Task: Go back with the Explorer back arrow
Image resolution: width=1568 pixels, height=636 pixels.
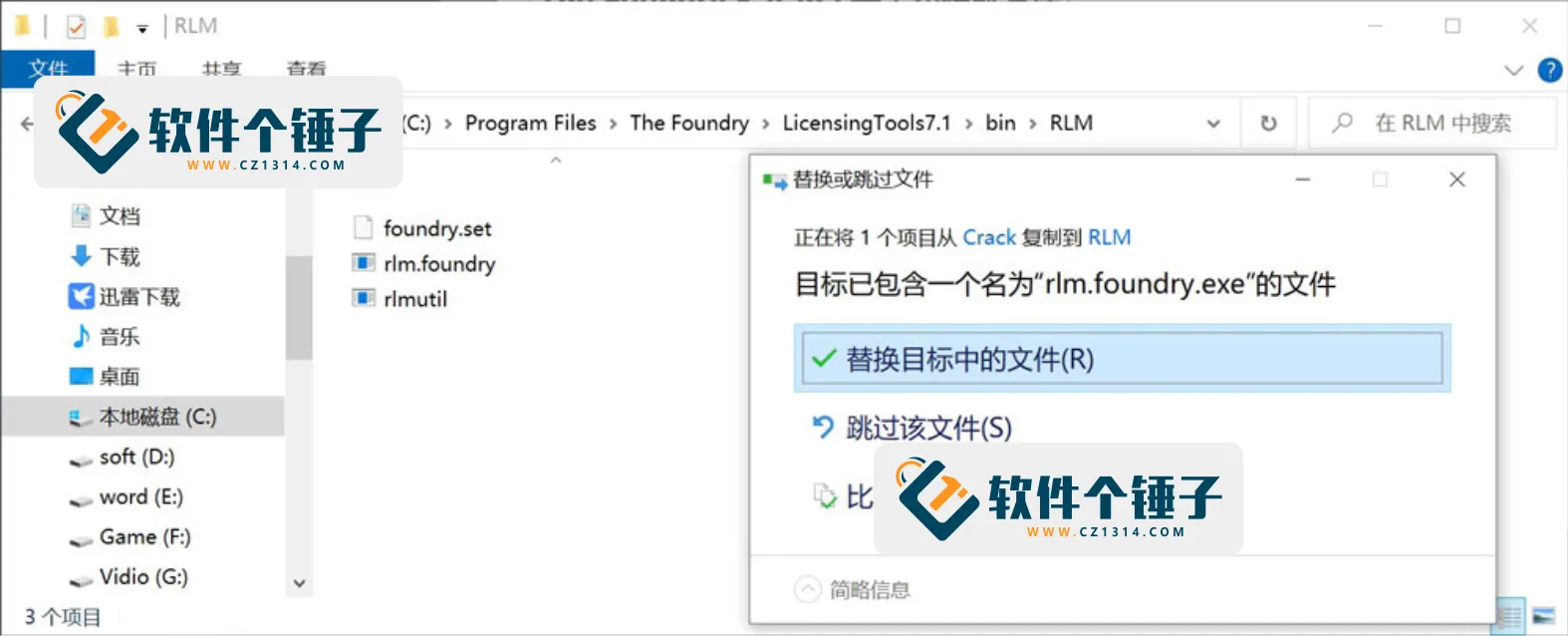Action: pos(27,124)
